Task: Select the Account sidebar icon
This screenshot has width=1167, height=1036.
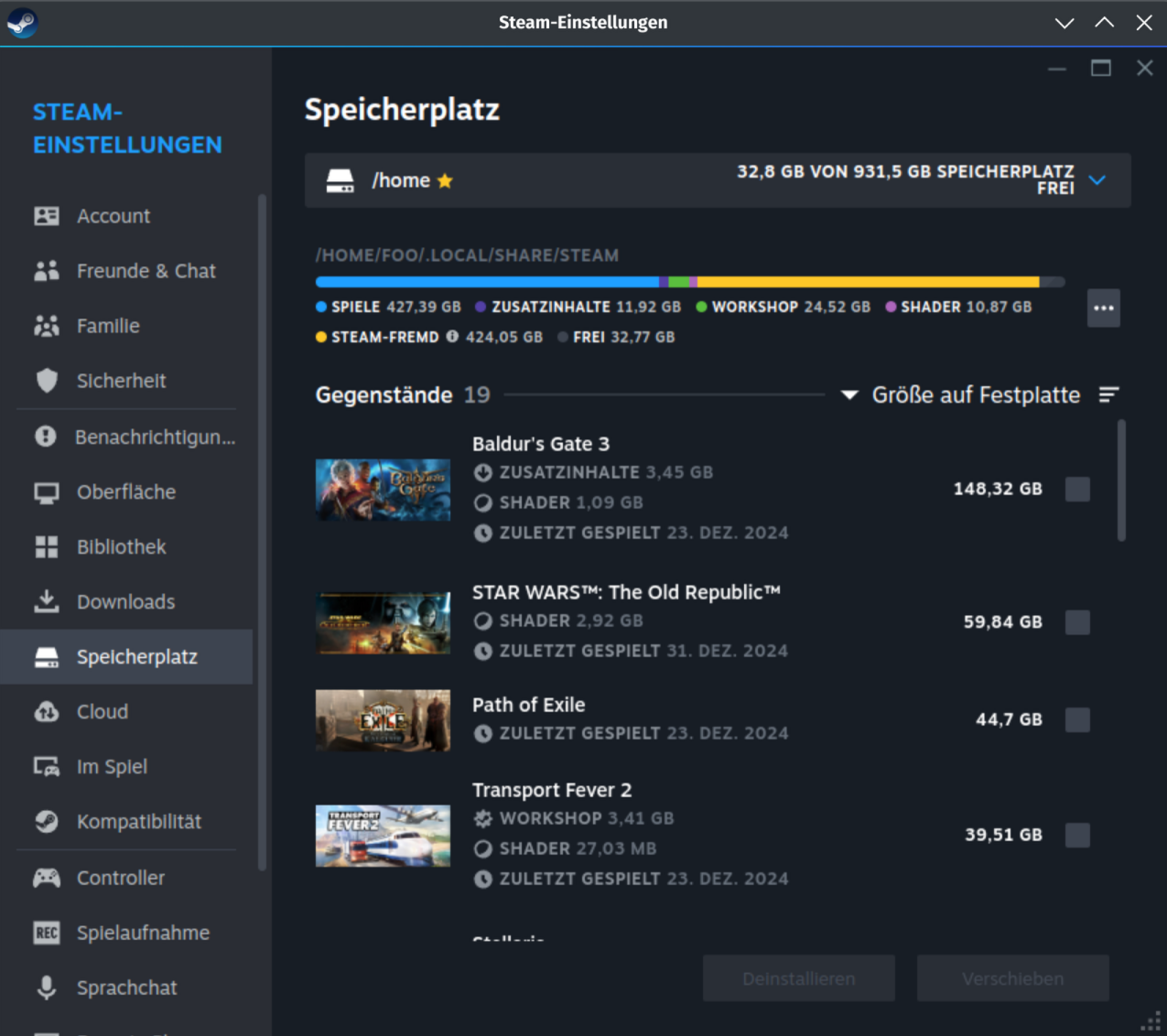Action: coord(47,215)
